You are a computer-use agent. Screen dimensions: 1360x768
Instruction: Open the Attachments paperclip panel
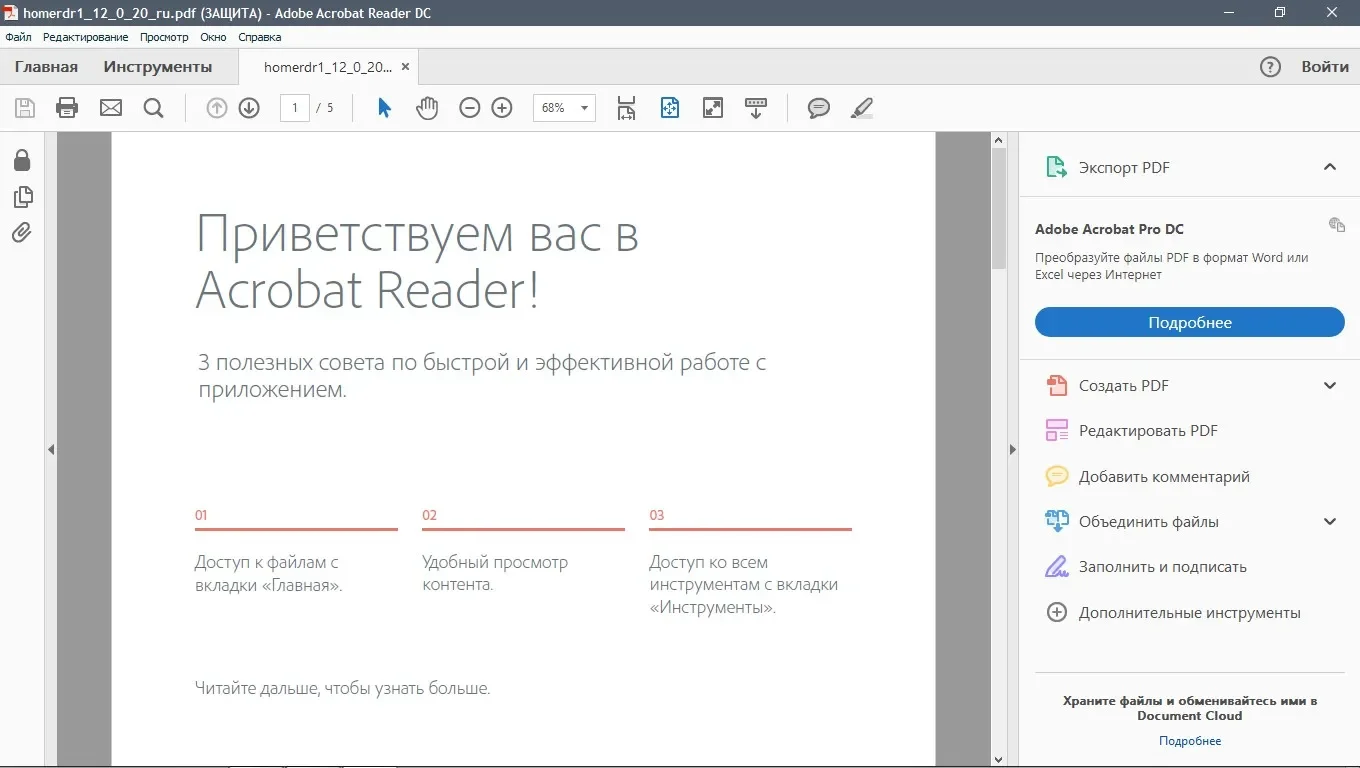point(22,233)
